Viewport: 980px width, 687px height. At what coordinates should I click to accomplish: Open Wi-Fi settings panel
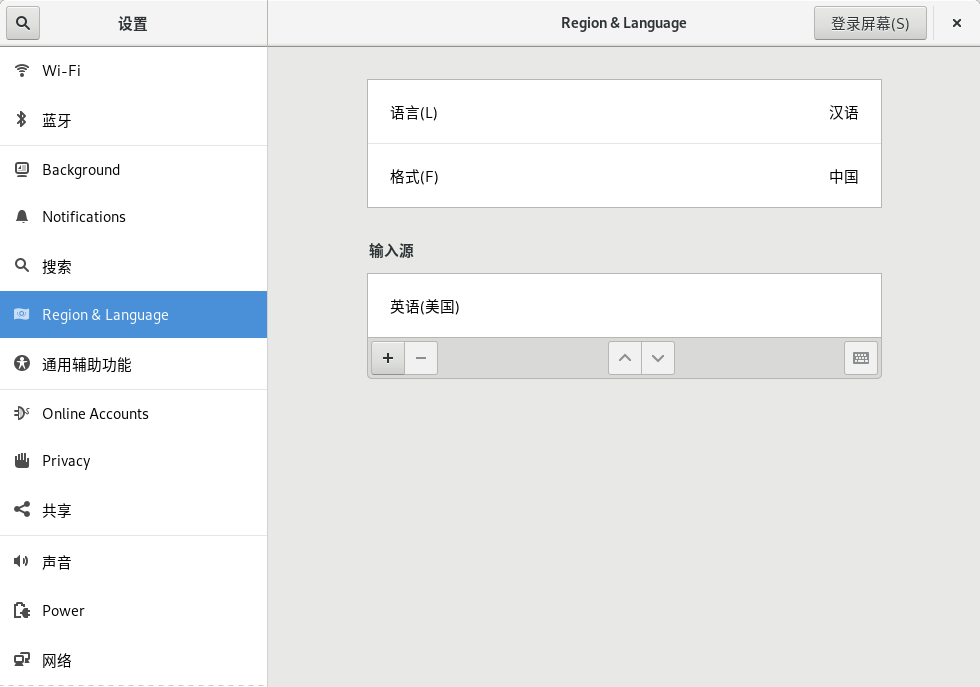[x=133, y=71]
